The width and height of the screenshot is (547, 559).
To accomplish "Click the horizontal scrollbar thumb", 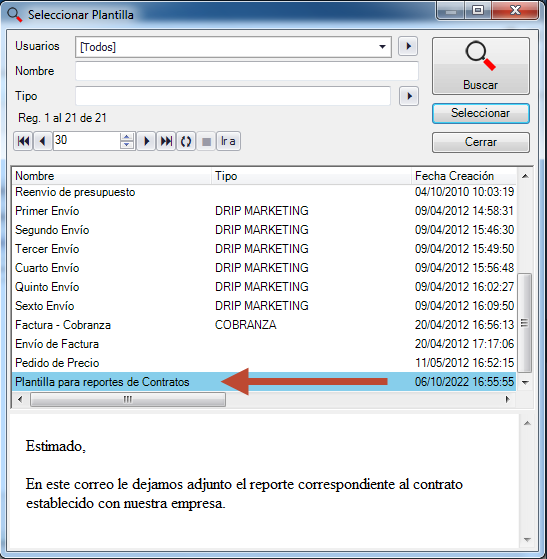I will pos(128,399).
